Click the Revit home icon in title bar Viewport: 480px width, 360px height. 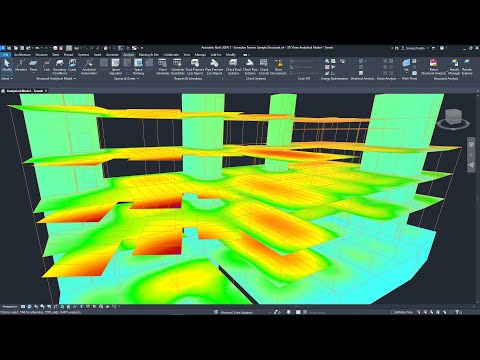click(2, 48)
